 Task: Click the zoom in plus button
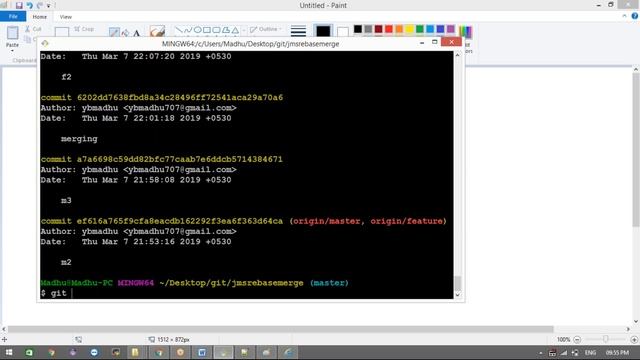[634, 340]
